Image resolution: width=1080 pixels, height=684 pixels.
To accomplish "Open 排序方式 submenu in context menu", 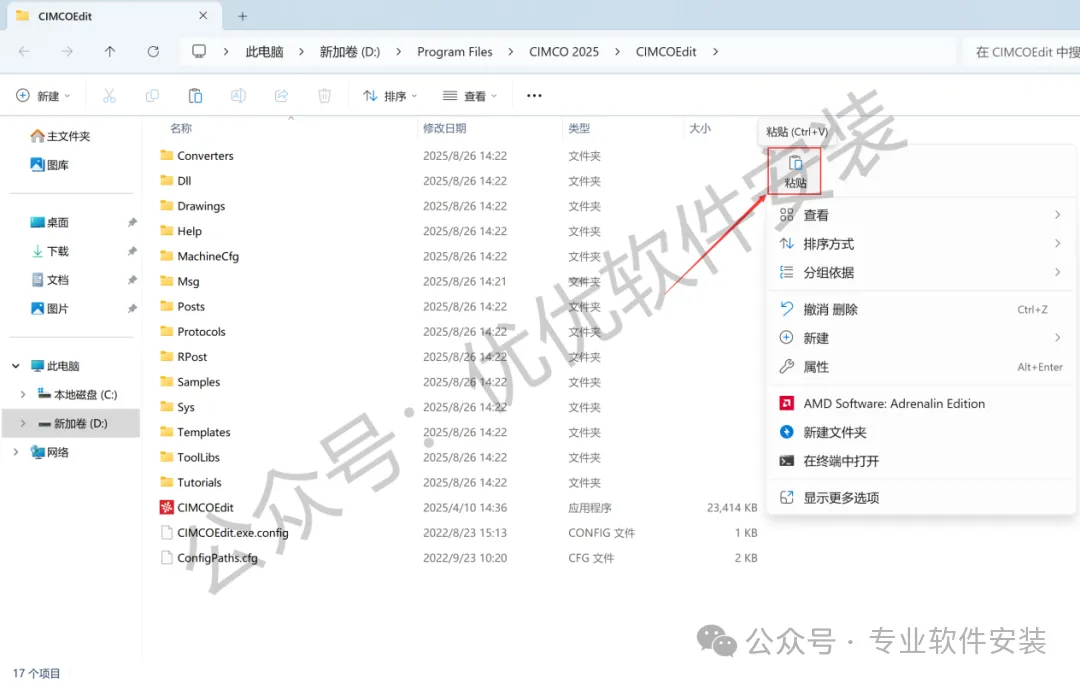I will [x=921, y=244].
